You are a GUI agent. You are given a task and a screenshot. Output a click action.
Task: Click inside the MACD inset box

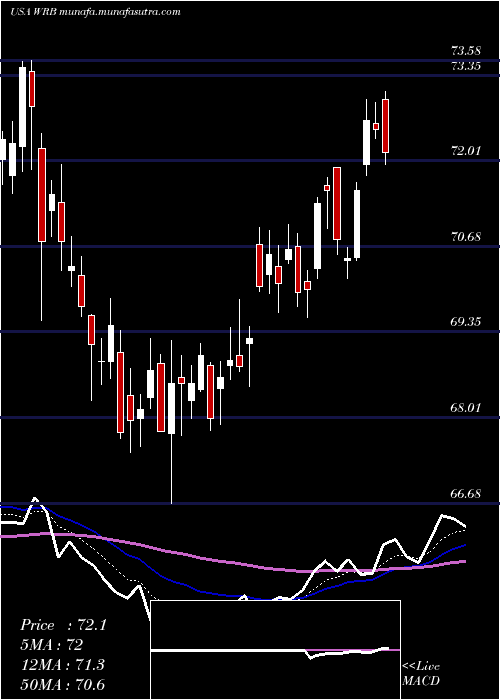tap(275, 650)
